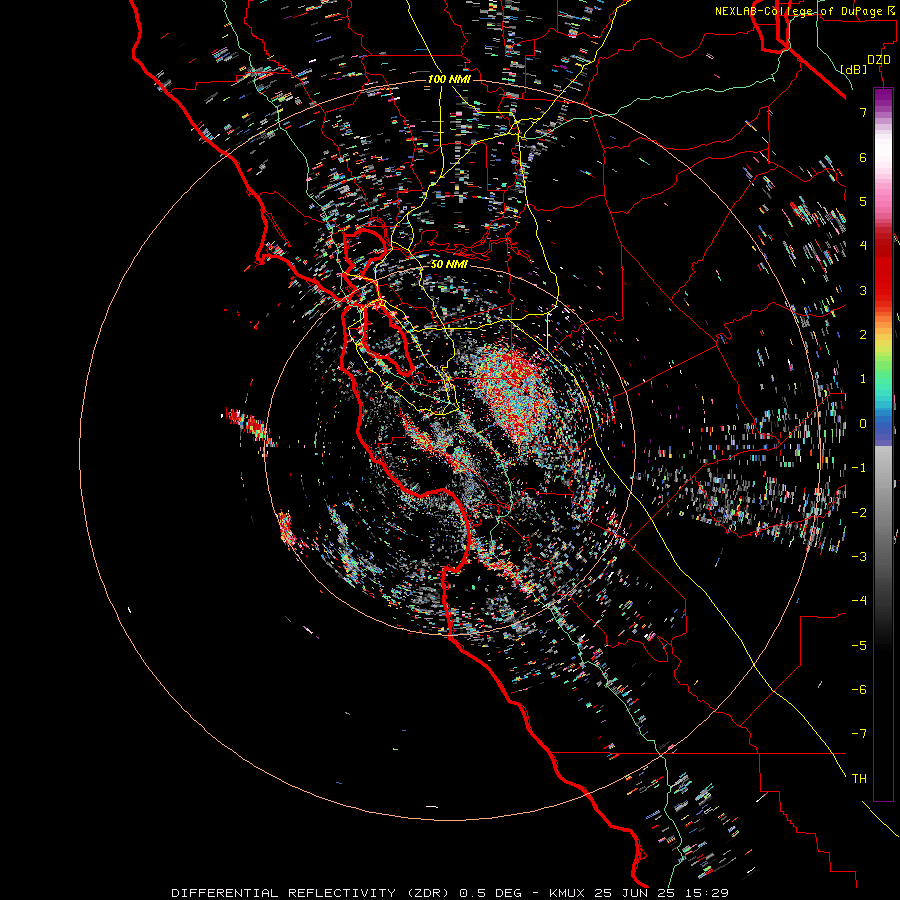This screenshot has height=900, width=900.
Task: Select the "2" value on the scale
Action: [x=863, y=335]
